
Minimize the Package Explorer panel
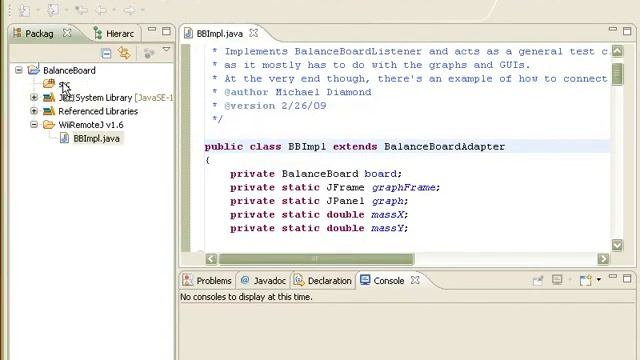tap(152, 29)
